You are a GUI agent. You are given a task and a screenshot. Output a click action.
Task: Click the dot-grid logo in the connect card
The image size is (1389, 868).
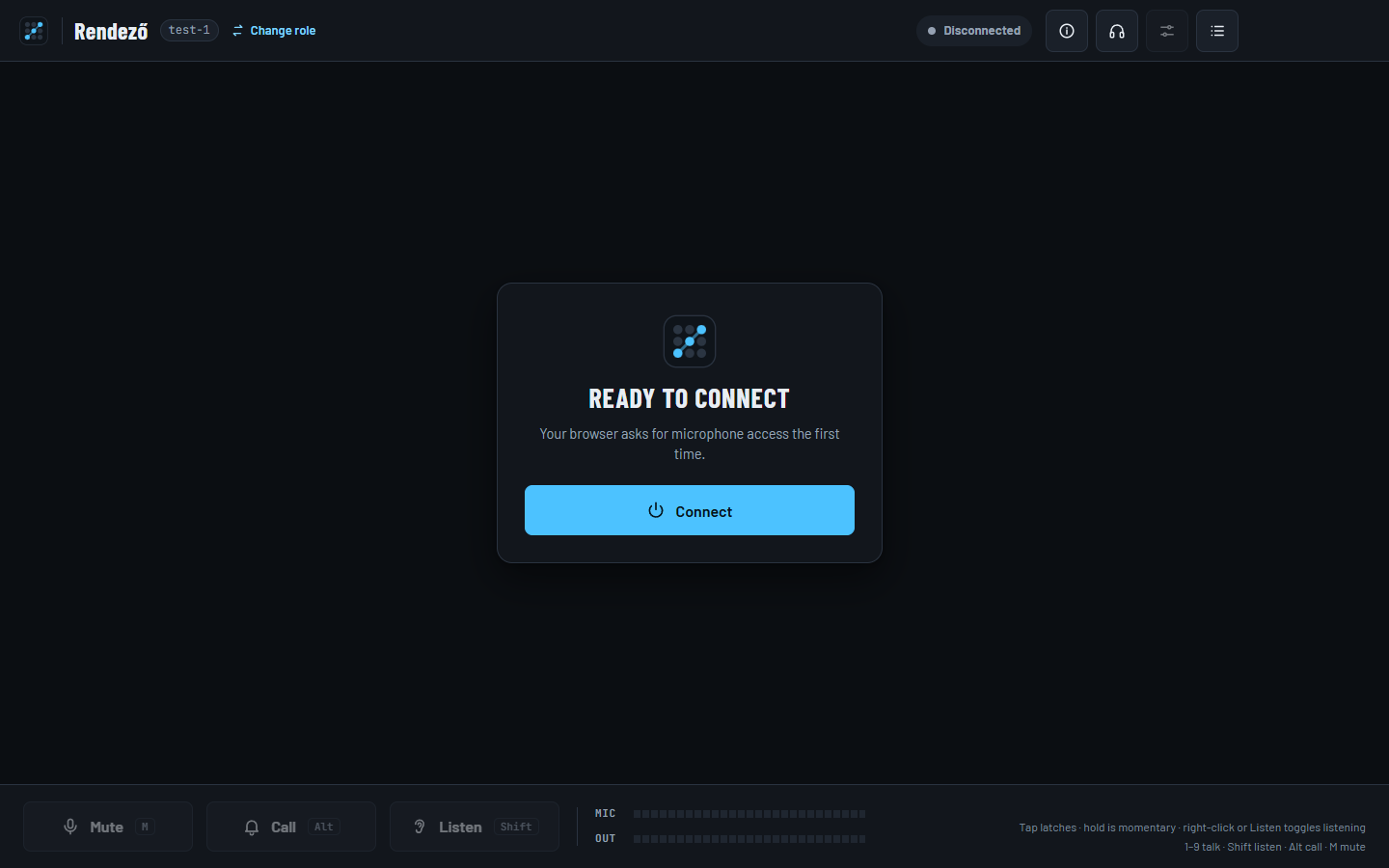[x=690, y=341]
